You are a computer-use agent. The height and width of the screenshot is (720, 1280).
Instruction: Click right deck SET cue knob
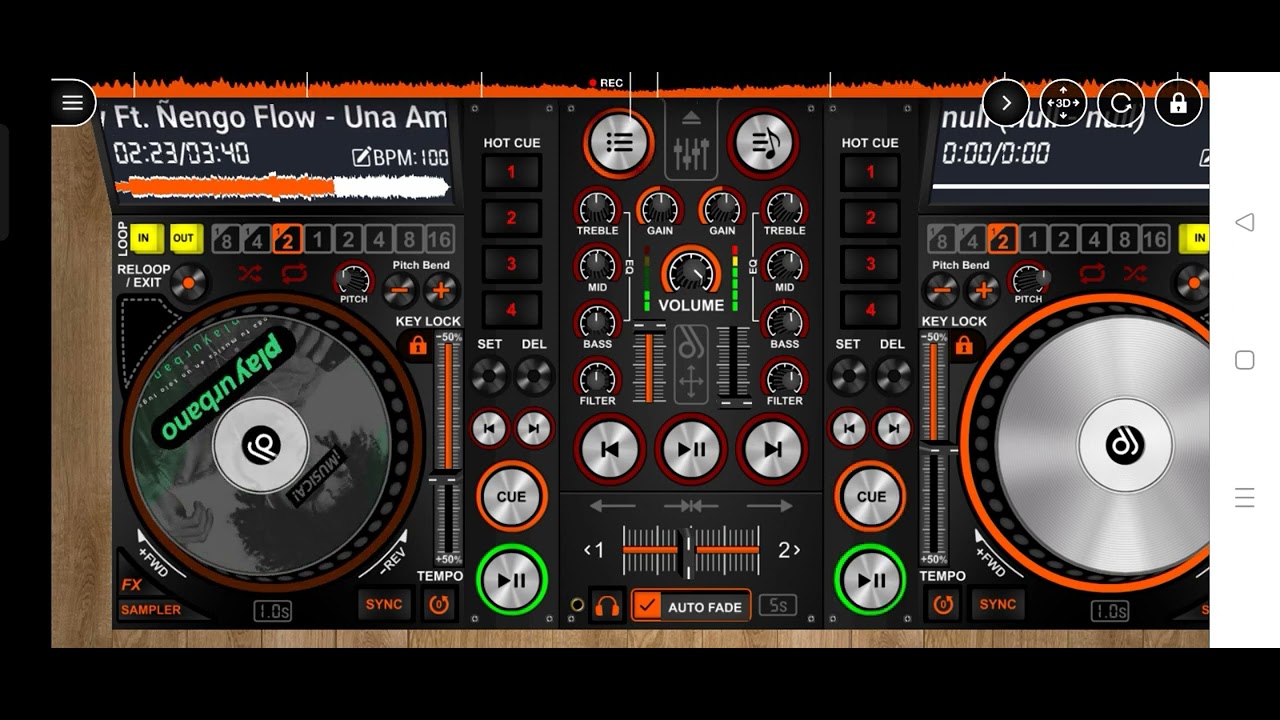pyautogui.click(x=848, y=376)
